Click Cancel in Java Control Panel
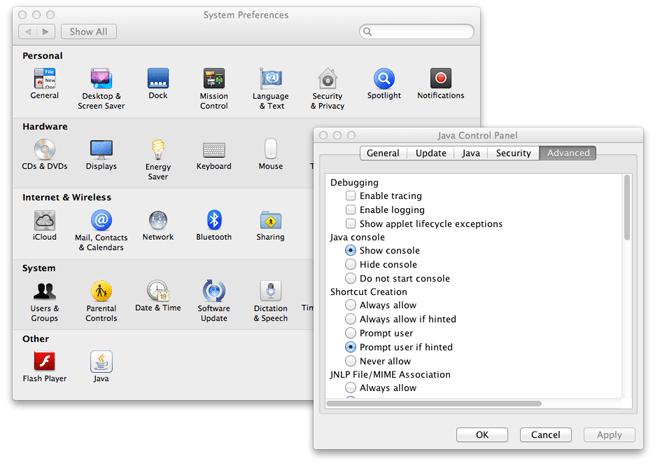This screenshot has height=466, width=660. point(546,434)
